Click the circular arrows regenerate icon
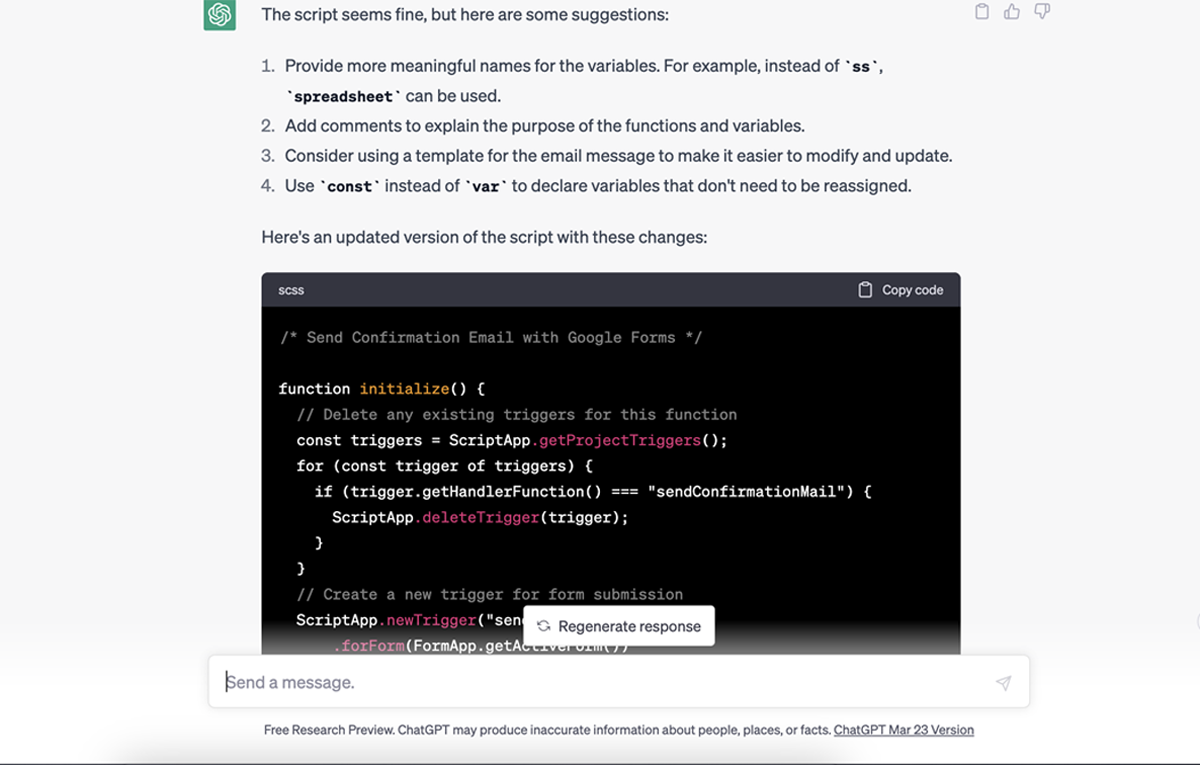The width and height of the screenshot is (1200, 765). (x=543, y=626)
